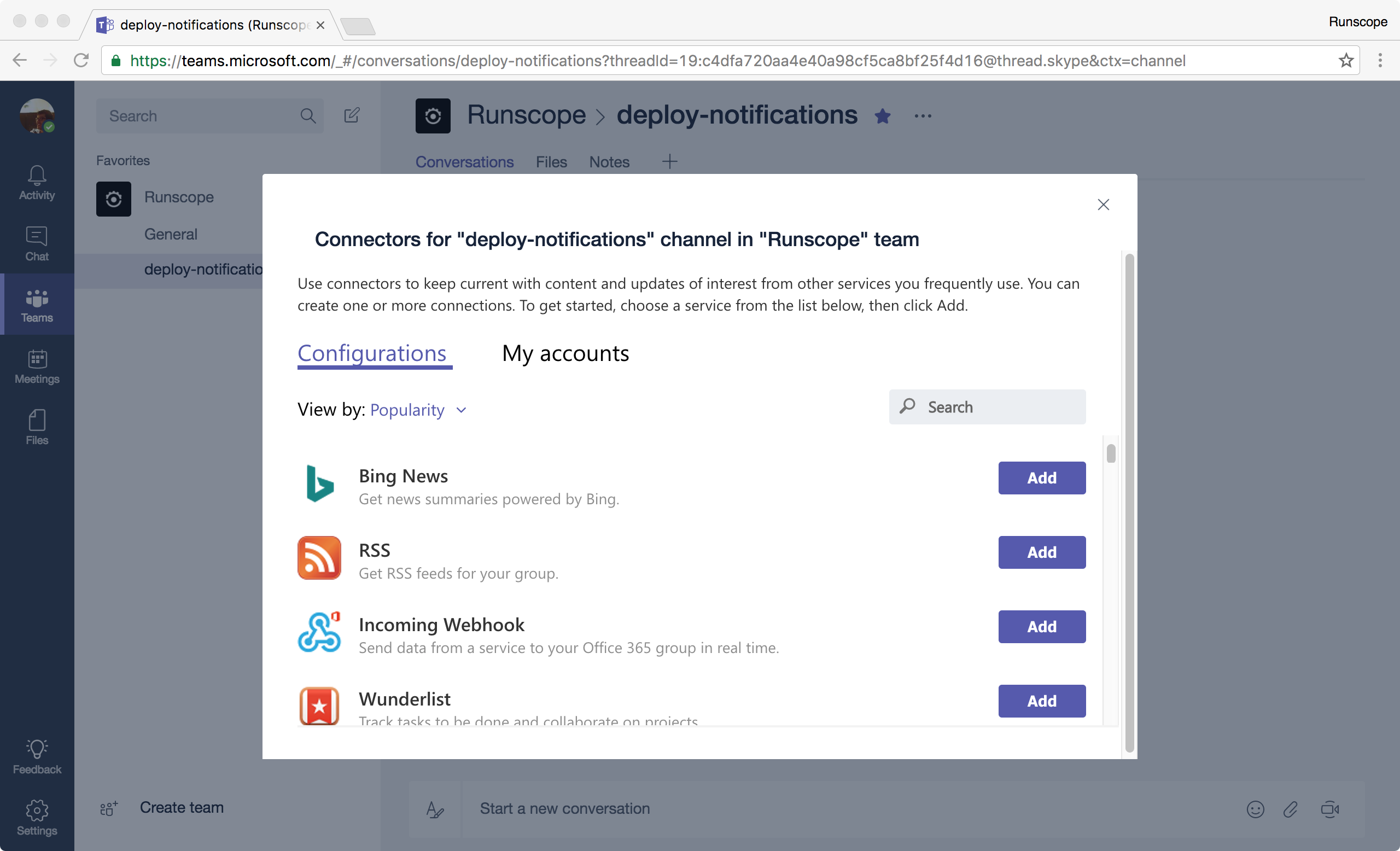
Task: Select the Runscope team in Favorites
Action: (x=178, y=197)
